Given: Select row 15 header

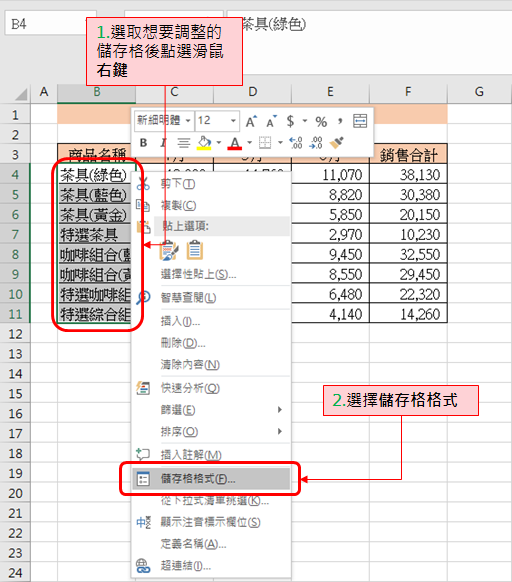Looking at the screenshot, I should click(15, 394).
